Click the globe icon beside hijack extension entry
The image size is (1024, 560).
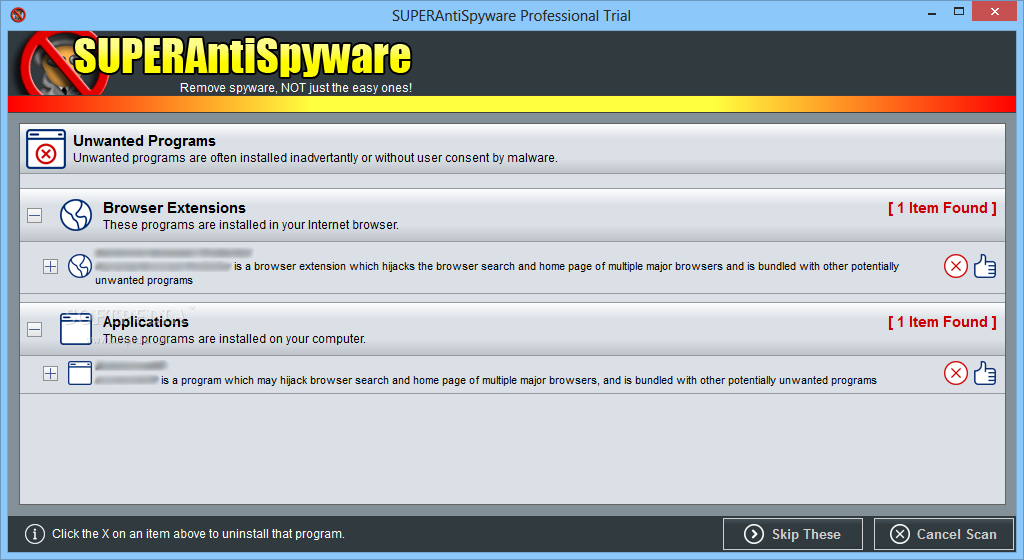coord(80,266)
